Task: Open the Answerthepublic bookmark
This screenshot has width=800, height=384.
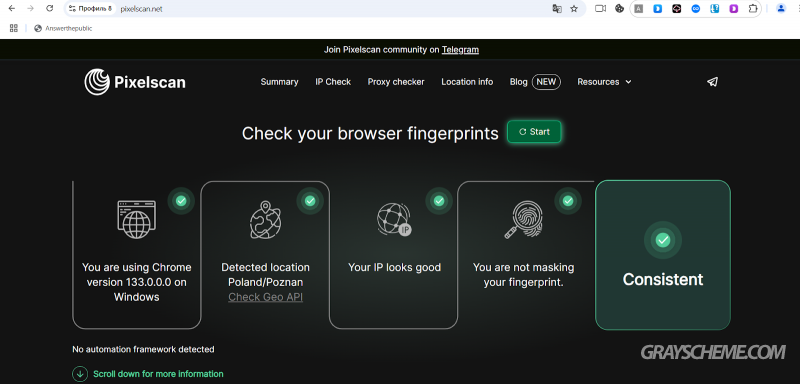Action: (63, 29)
